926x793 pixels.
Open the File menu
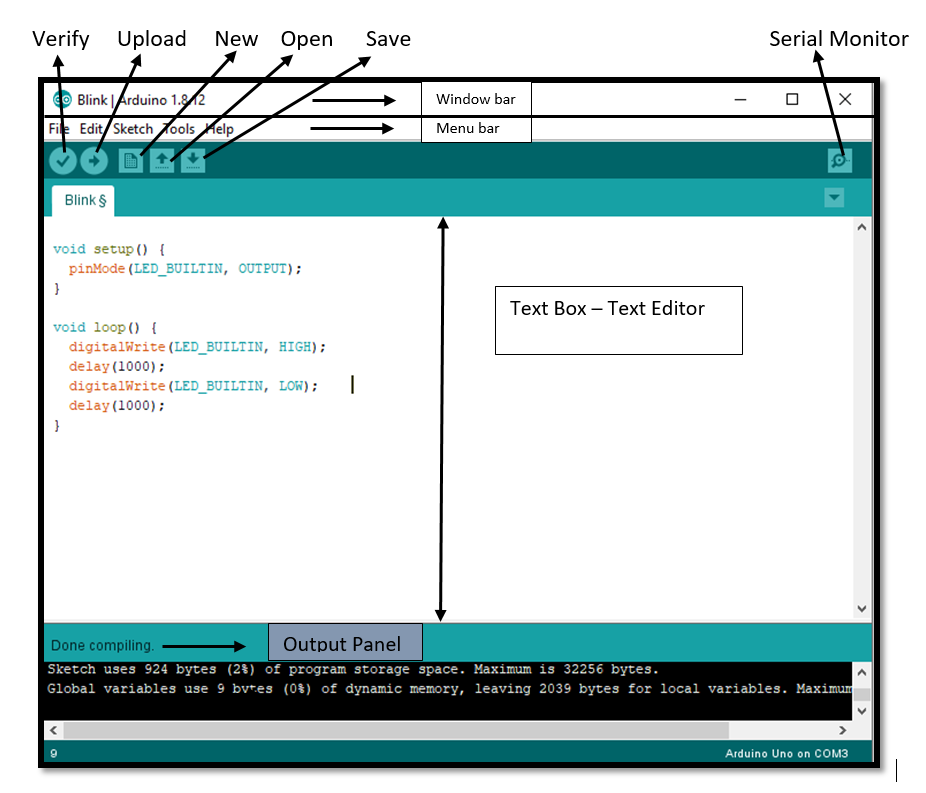coord(58,129)
